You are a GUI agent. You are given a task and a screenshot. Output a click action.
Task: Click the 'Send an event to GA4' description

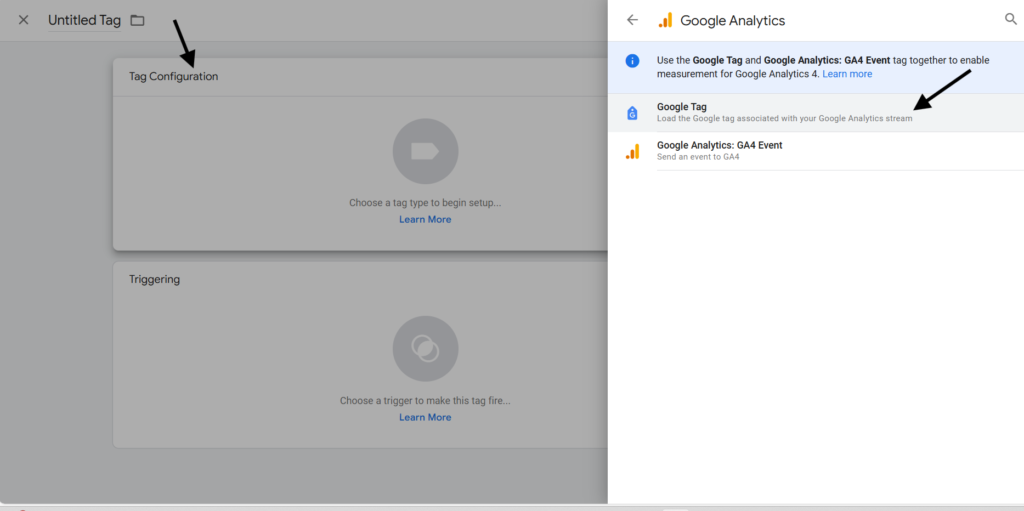click(698, 157)
